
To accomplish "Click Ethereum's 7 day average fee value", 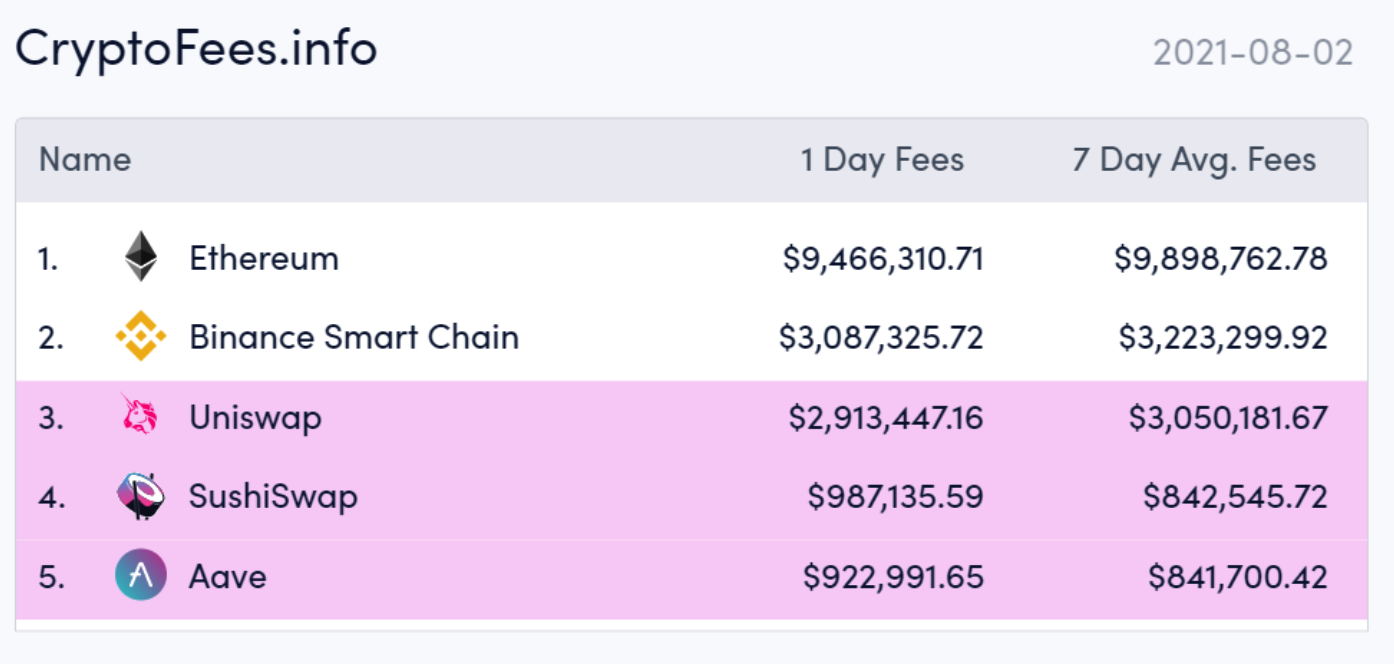I will [1222, 257].
